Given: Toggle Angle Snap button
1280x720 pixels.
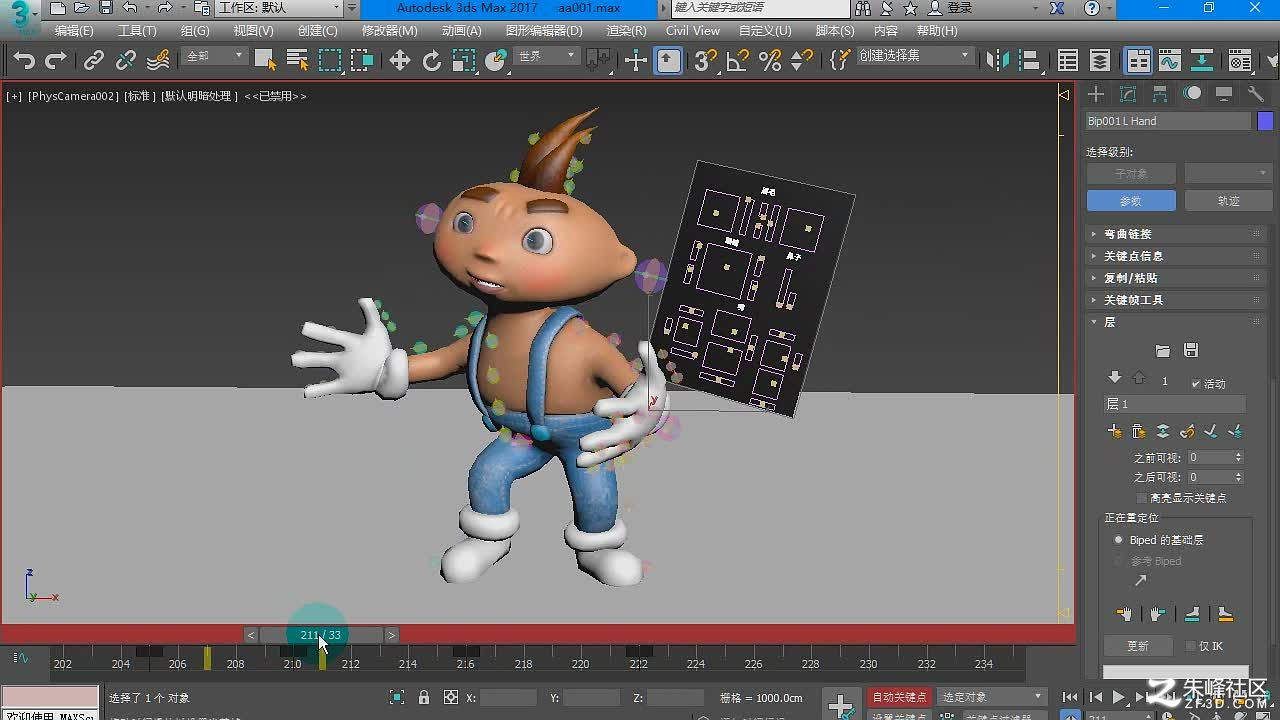Looking at the screenshot, I should coord(738,61).
